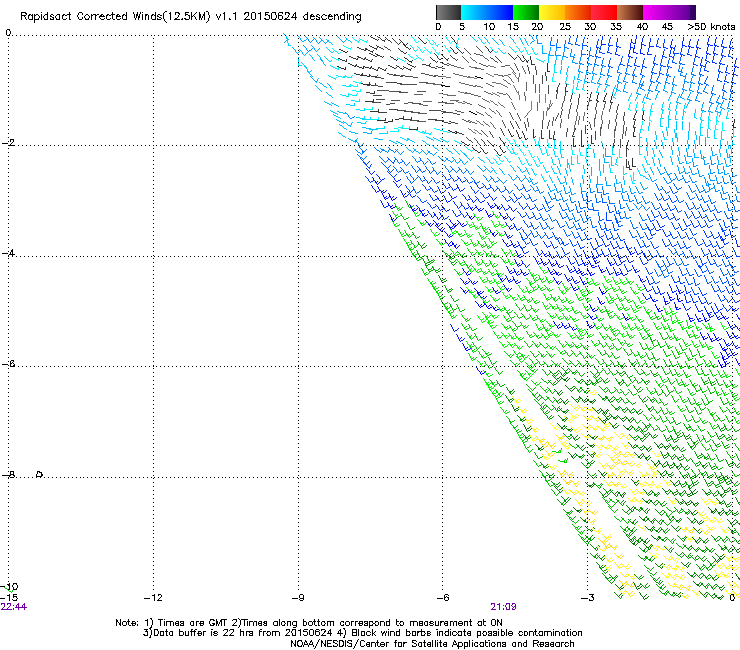Click the purple '22:44' time label

click(x=14, y=607)
